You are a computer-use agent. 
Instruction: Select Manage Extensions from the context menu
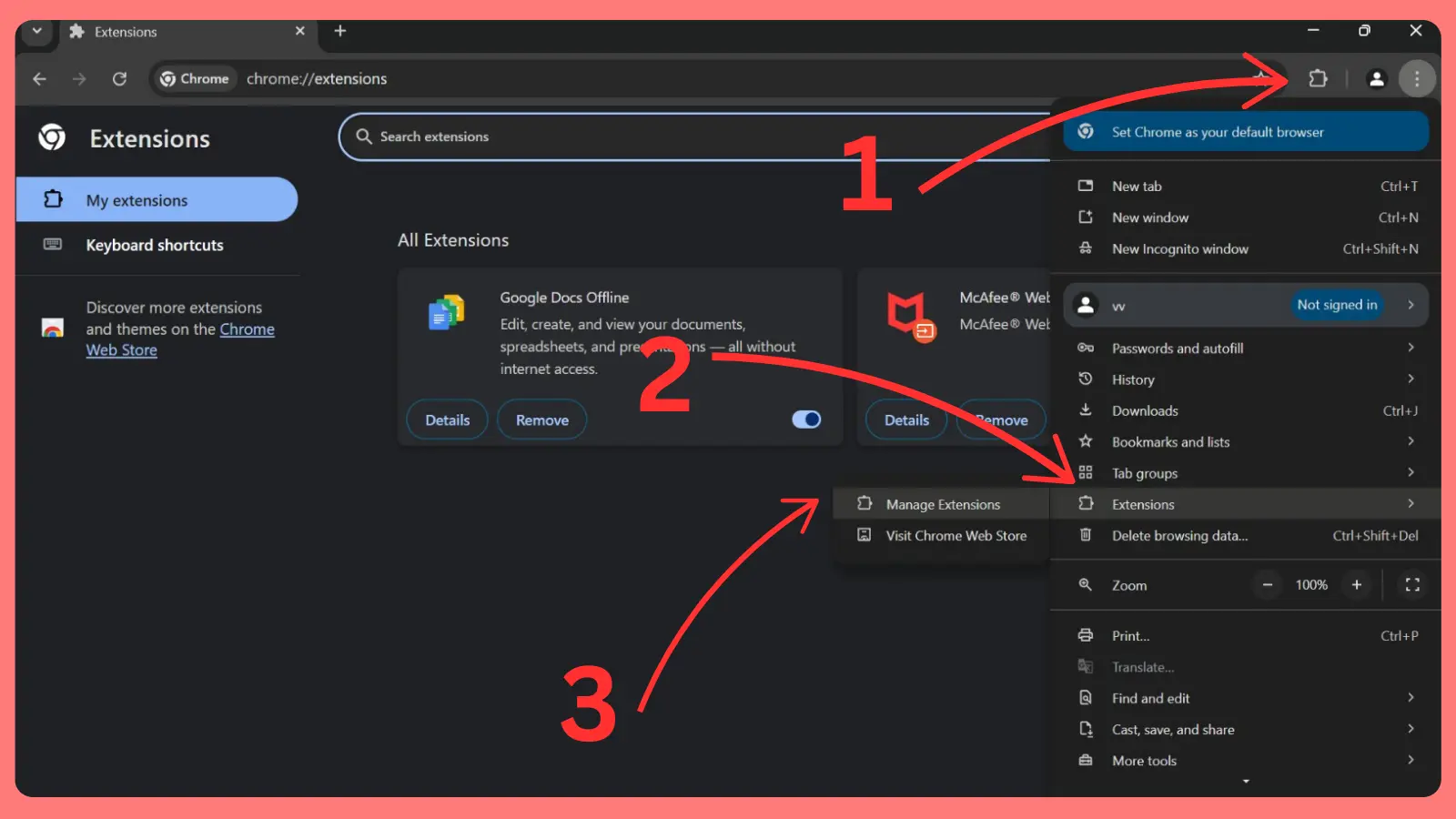(942, 503)
